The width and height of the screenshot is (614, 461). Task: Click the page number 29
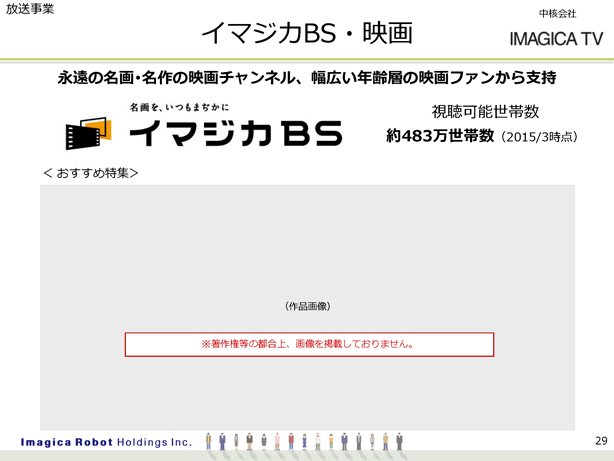click(x=601, y=441)
